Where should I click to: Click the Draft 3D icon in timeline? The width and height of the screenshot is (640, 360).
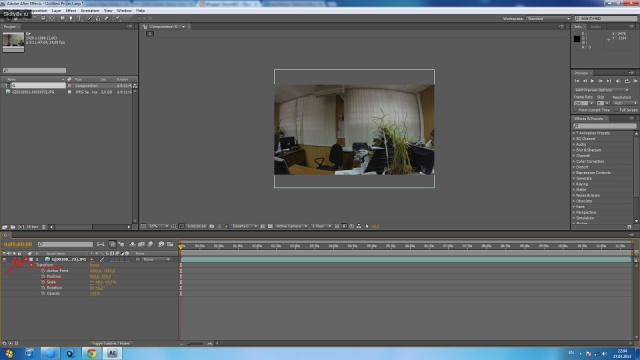tap(122, 244)
